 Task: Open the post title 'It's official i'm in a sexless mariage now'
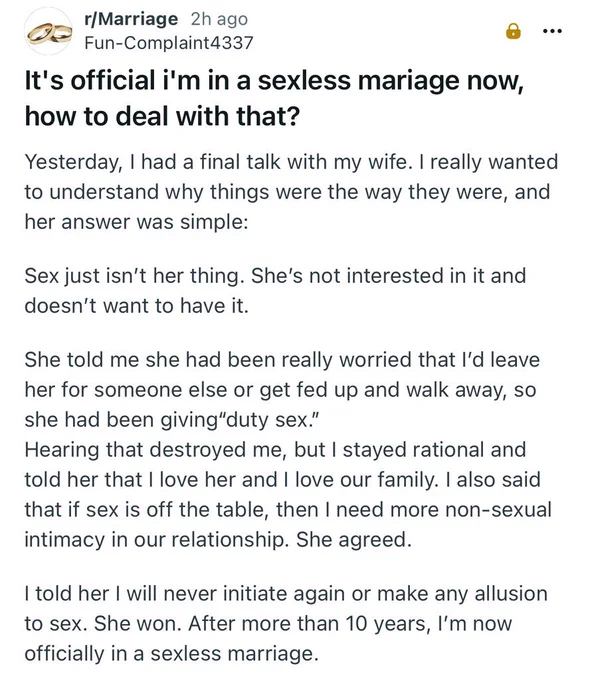(274, 81)
